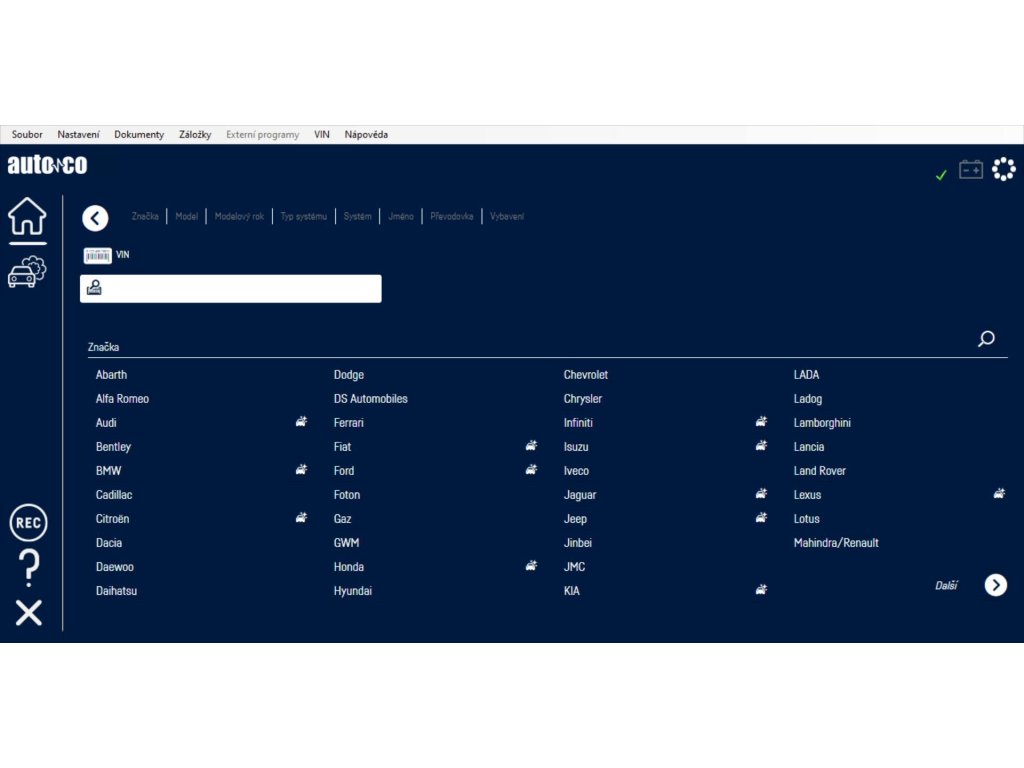Click the car icon next to Jeep
1024x768 pixels.
click(x=761, y=518)
